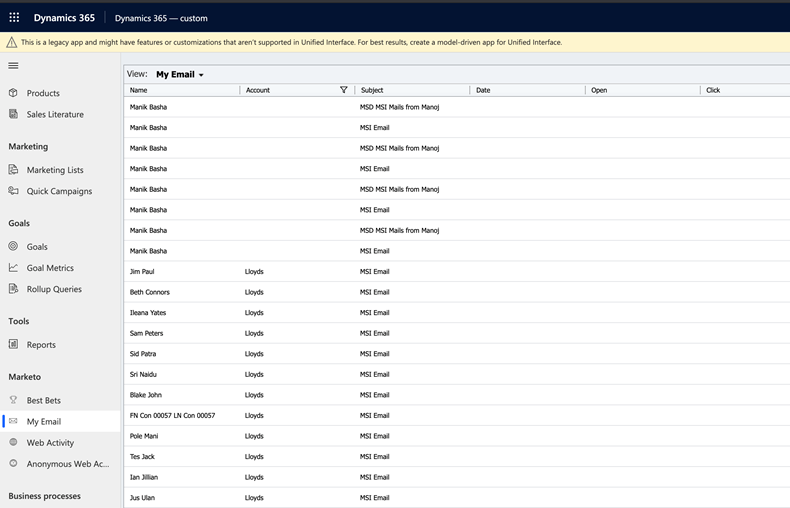Click the Best Bets trophy icon
Image resolution: width=790 pixels, height=508 pixels.
pos(14,400)
